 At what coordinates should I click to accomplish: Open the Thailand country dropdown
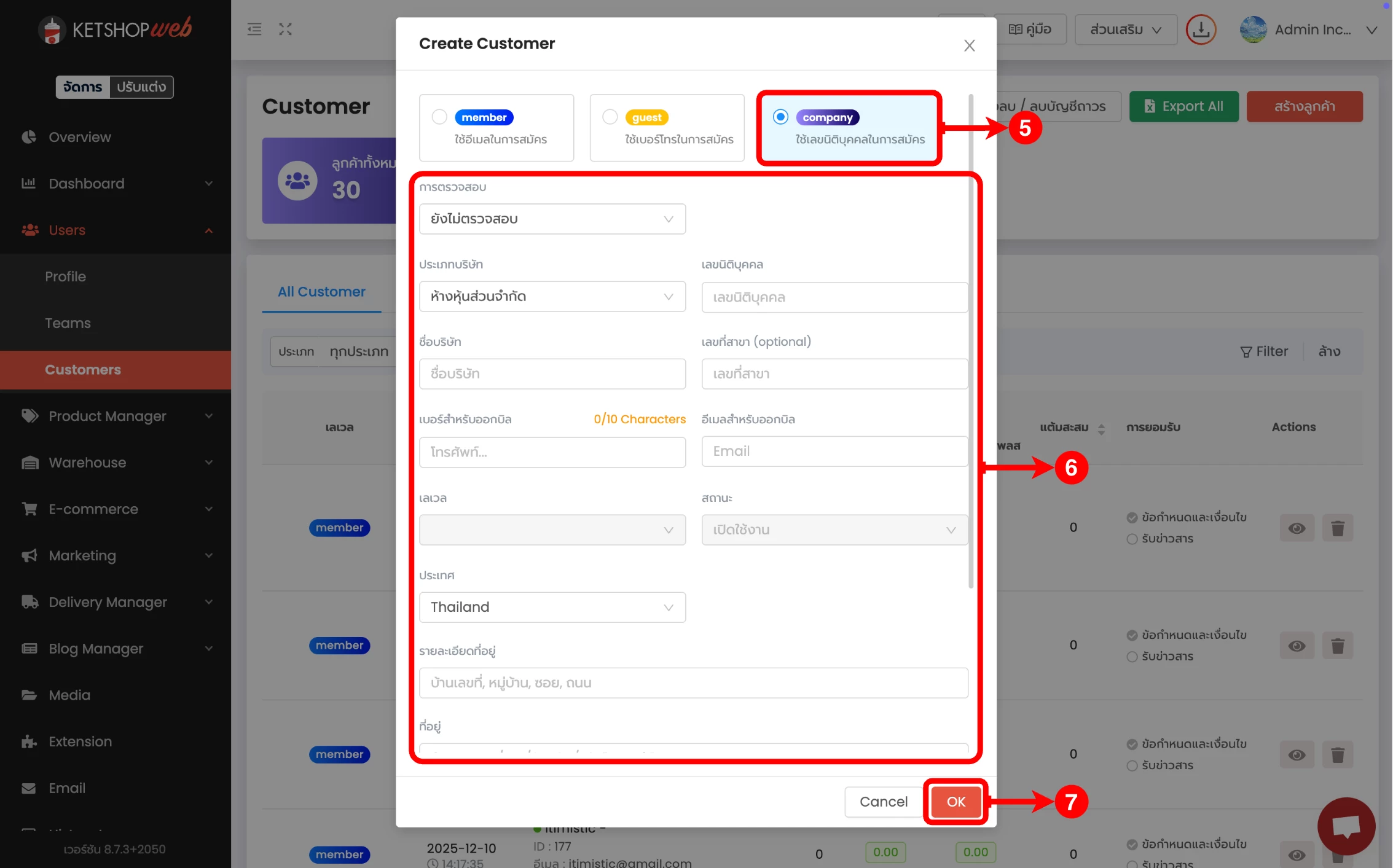(552, 608)
